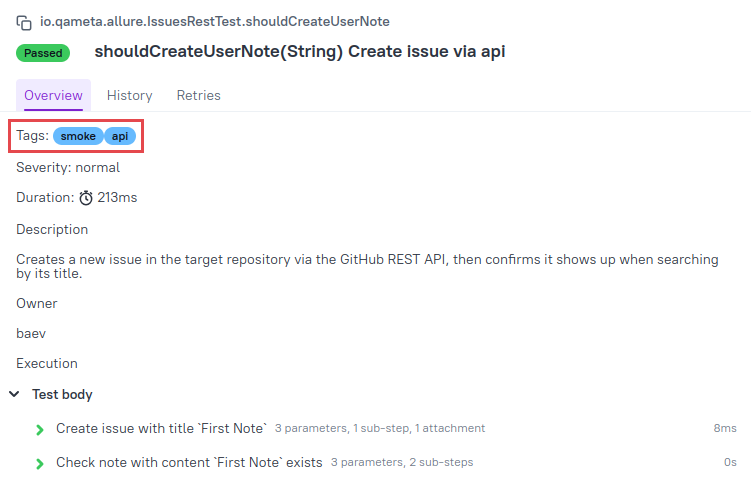Click the owner name baev
Screen dimensions: 751x503
(x=31, y=333)
